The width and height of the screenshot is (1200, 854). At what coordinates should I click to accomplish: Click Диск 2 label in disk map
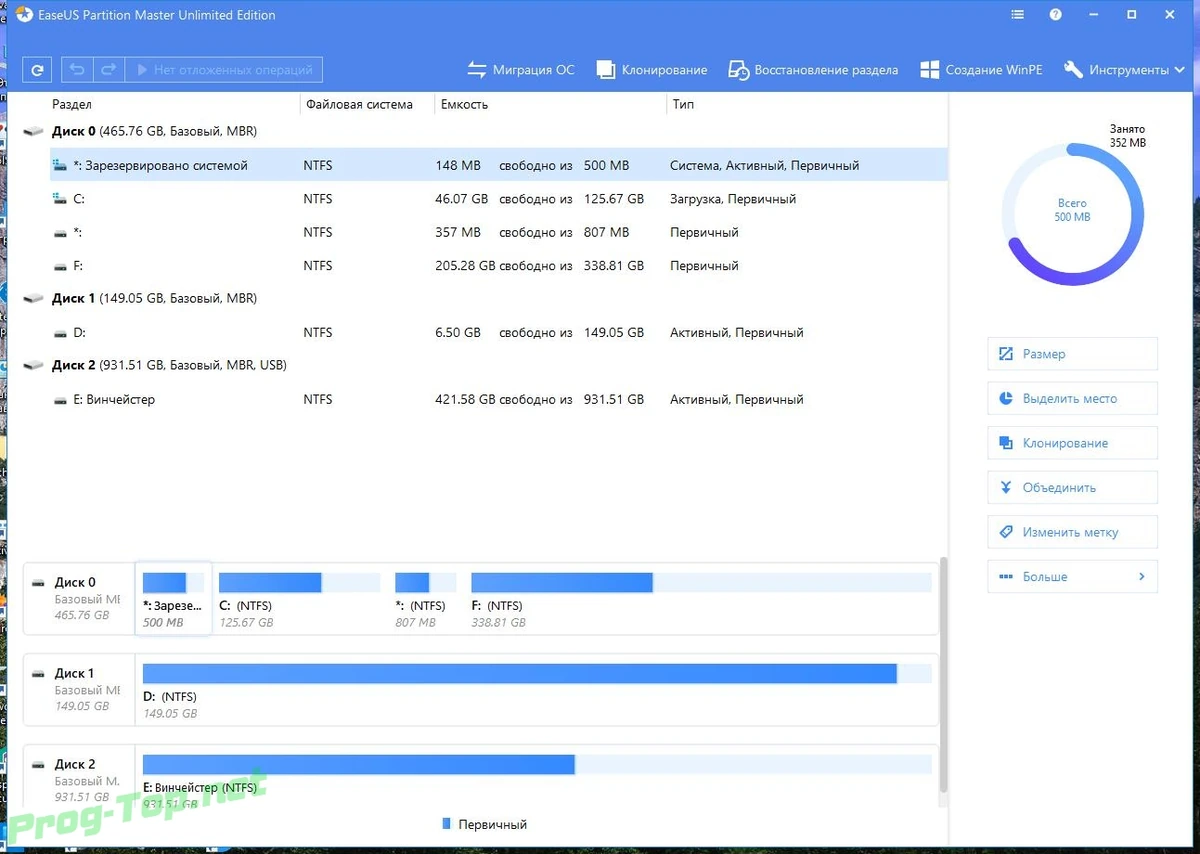[75, 764]
